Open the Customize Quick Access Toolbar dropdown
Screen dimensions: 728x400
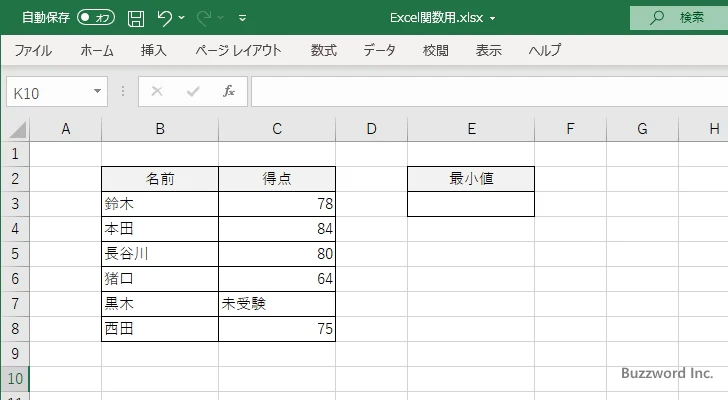tap(242, 18)
